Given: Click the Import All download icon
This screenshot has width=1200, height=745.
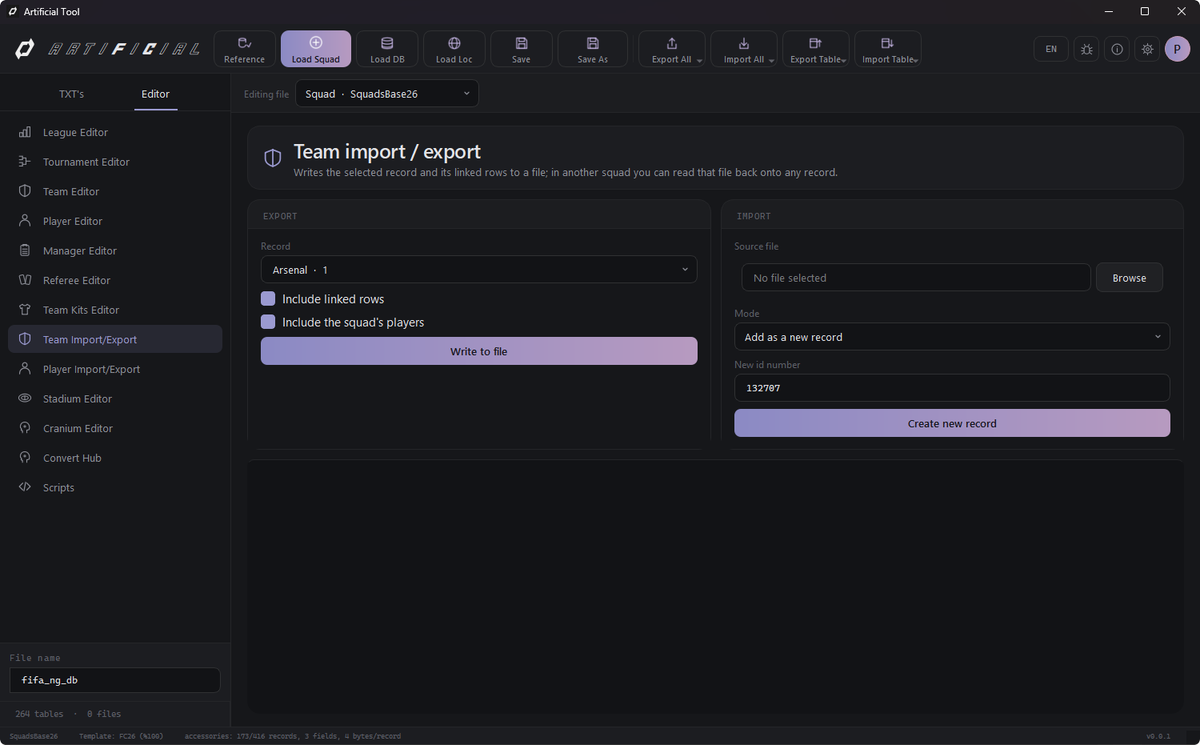Looking at the screenshot, I should [743, 43].
